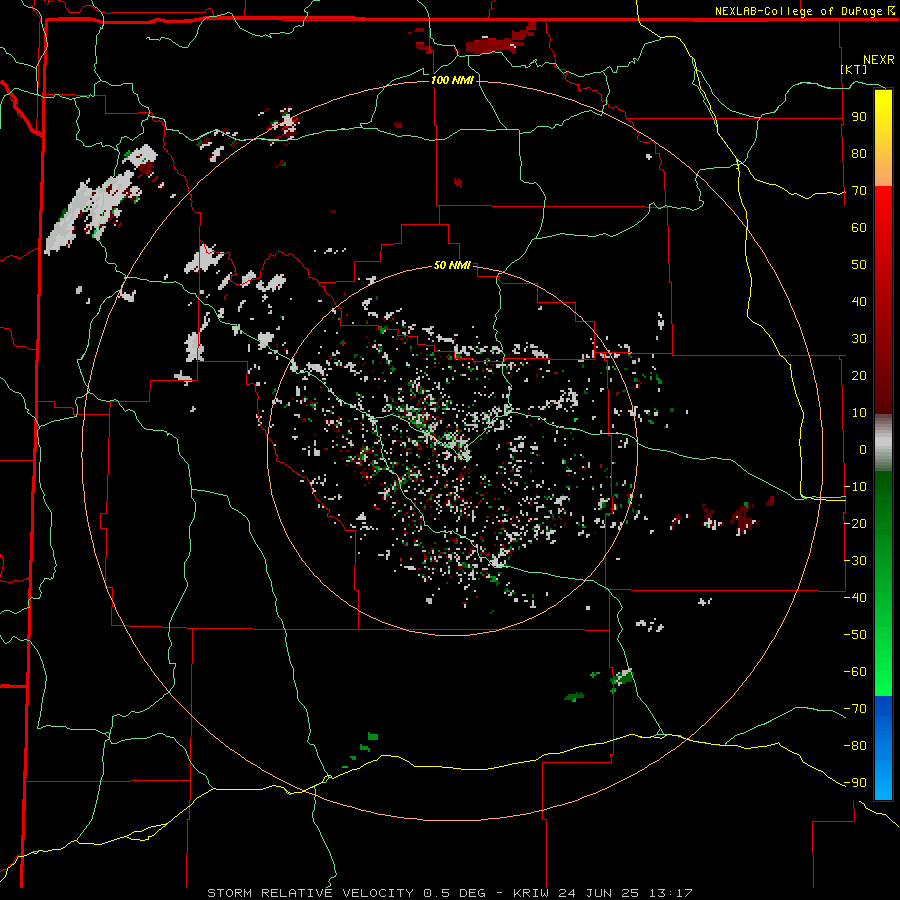Click the 10 value on the velocity scale
The width and height of the screenshot is (900, 900).
tap(859, 413)
